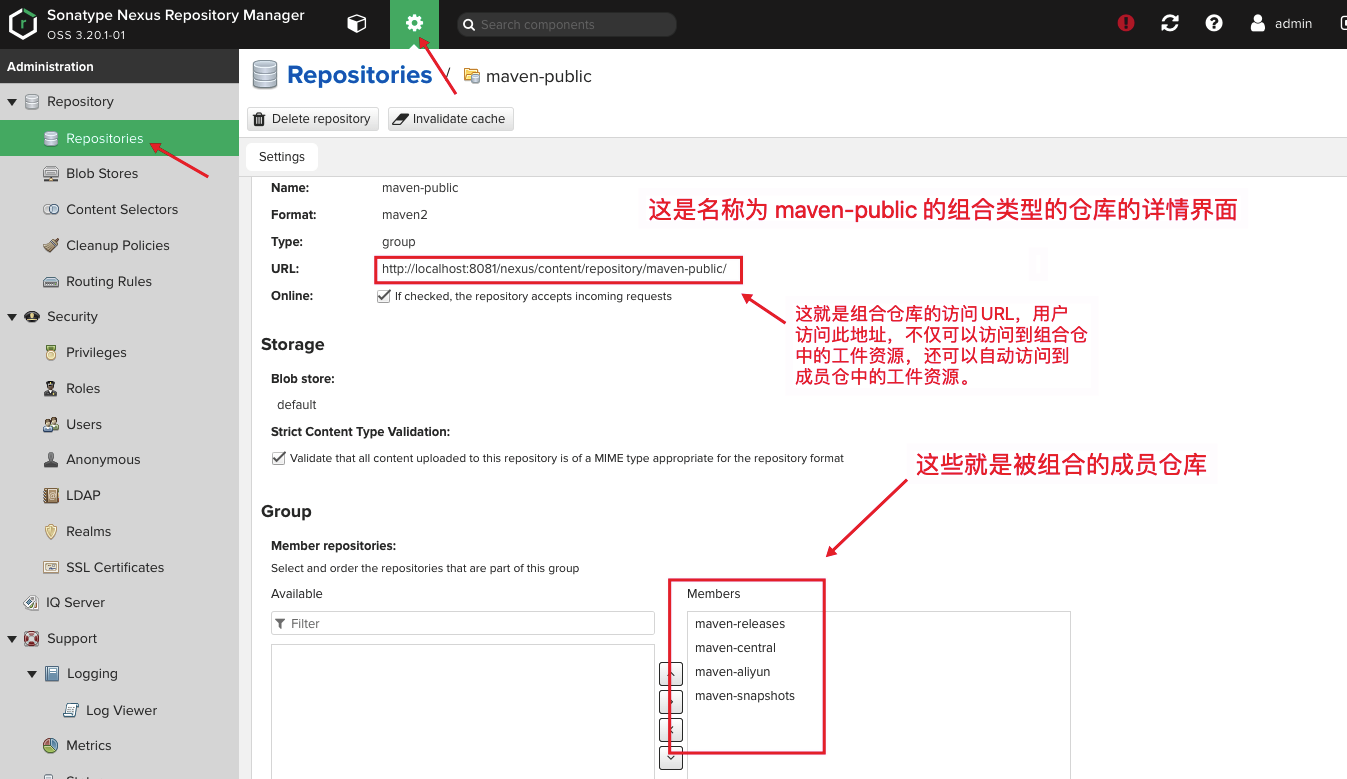Click the Content Selectors icon
Screen dimensions: 1347x779
point(51,209)
